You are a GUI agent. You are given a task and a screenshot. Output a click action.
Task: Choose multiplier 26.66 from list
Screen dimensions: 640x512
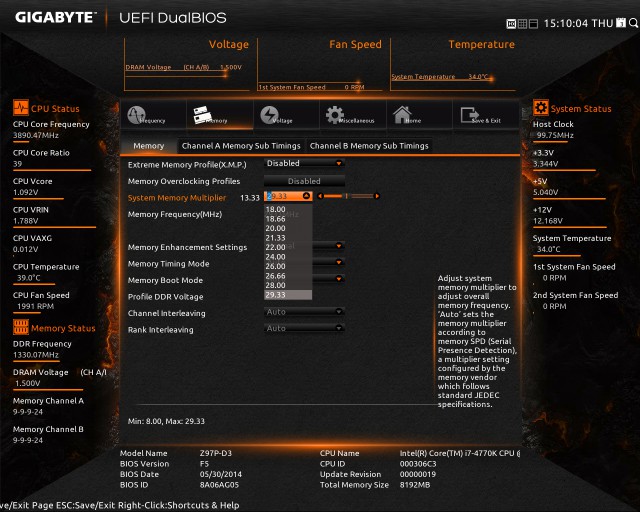[288, 276]
